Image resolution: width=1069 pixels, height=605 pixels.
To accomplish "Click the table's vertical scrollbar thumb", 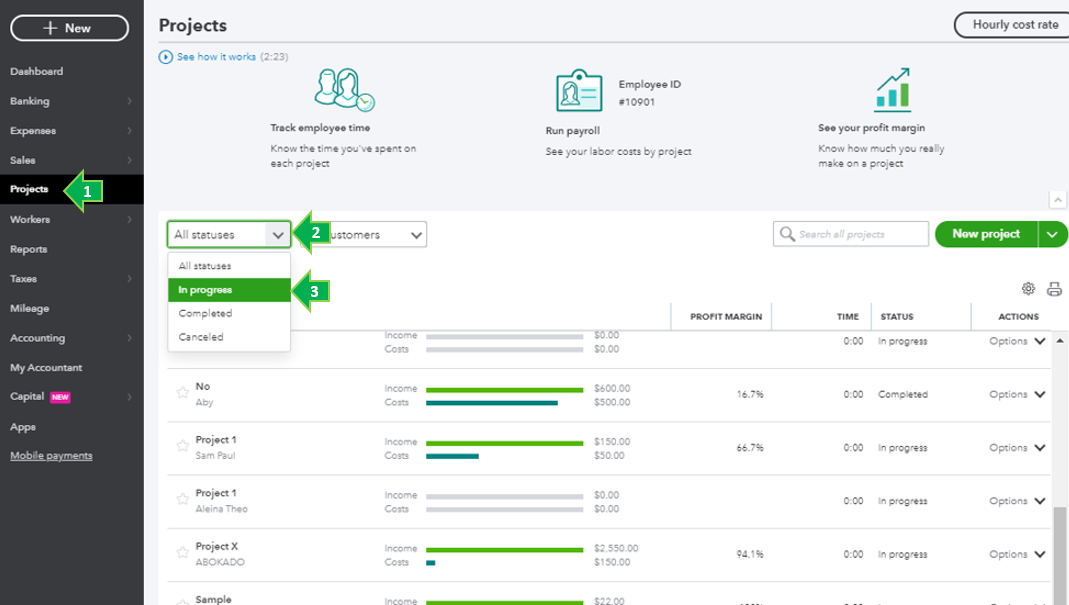I will [1060, 555].
